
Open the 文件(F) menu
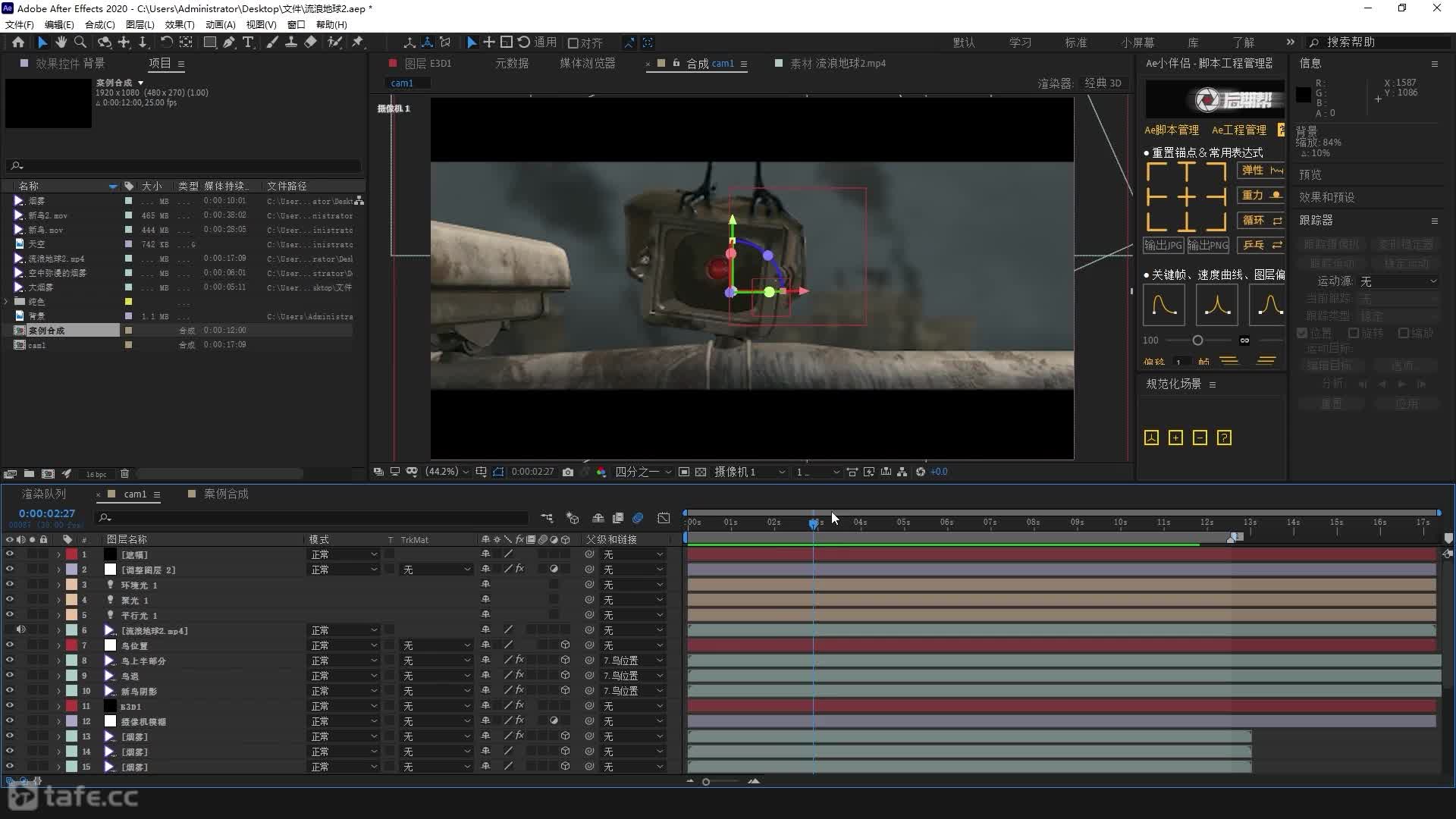tap(20, 24)
